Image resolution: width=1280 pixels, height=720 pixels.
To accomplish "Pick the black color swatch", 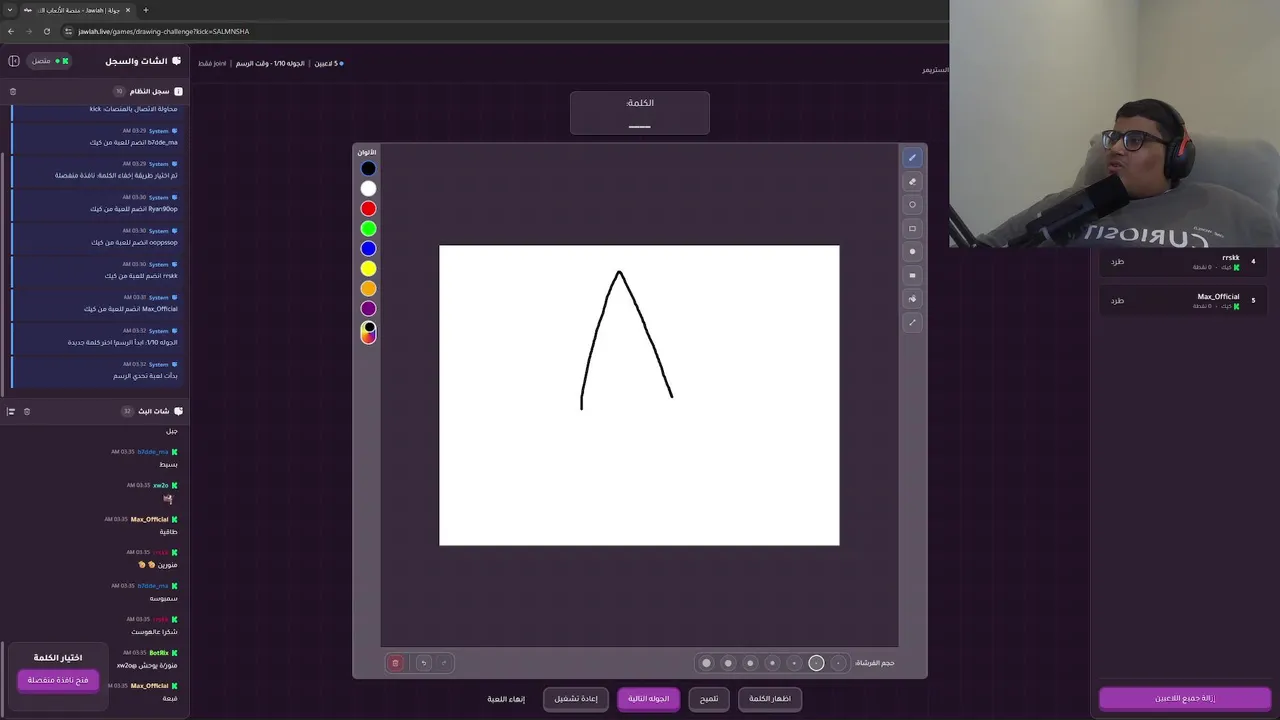I will [368, 169].
